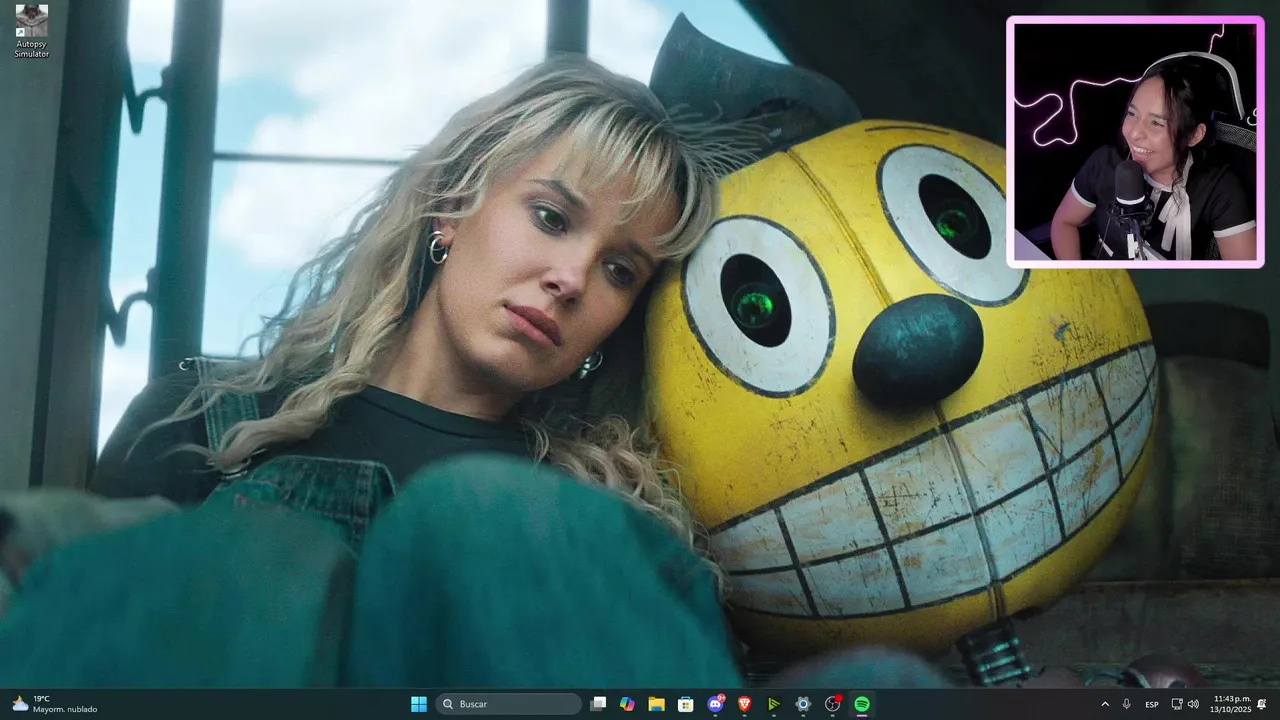1280x720 pixels.
Task: Open the round app with red badge
Action: (833, 704)
